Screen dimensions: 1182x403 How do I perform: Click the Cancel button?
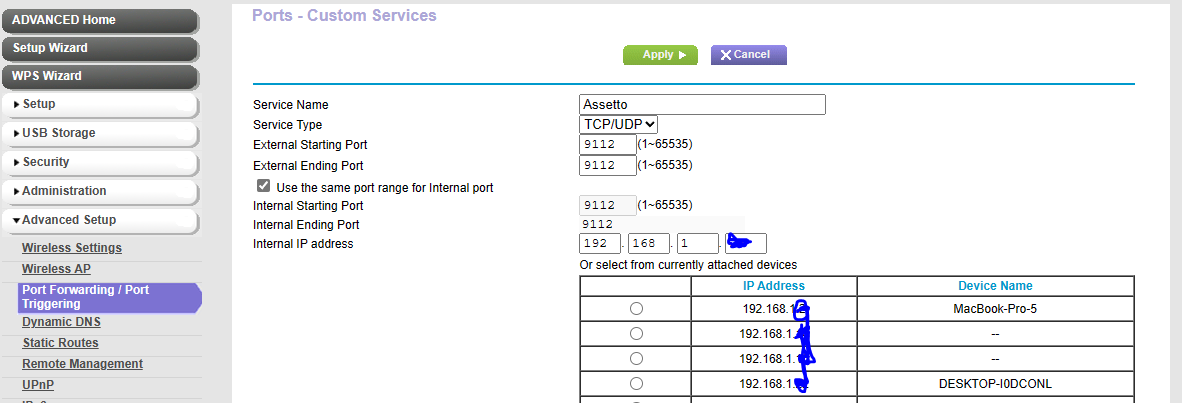click(748, 55)
